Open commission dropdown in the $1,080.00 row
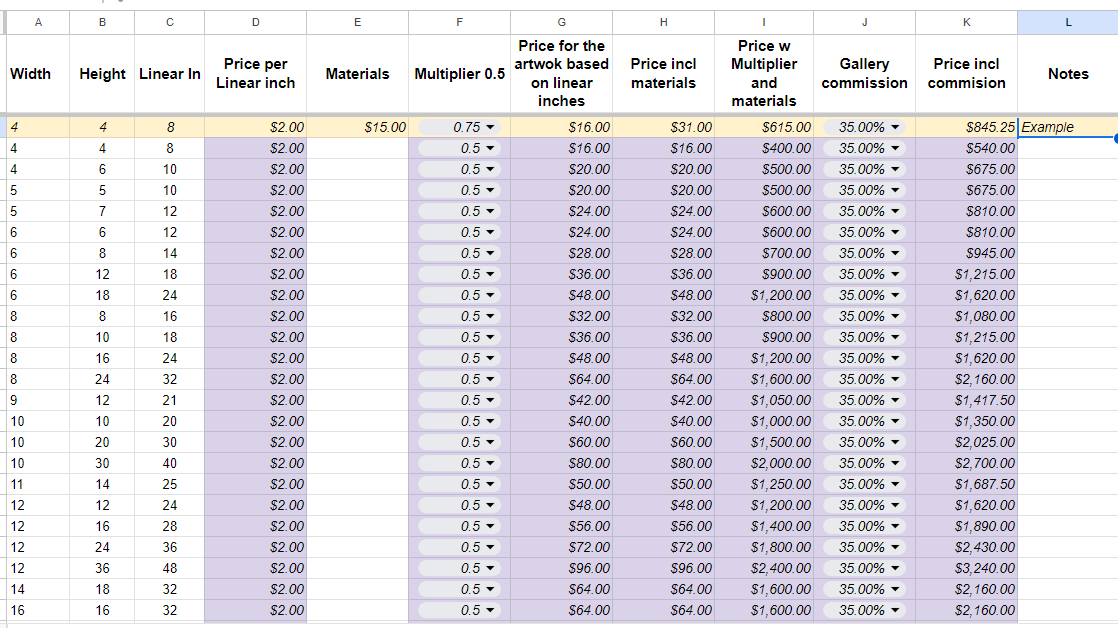Screen dimensions: 1118x628 (864, 316)
